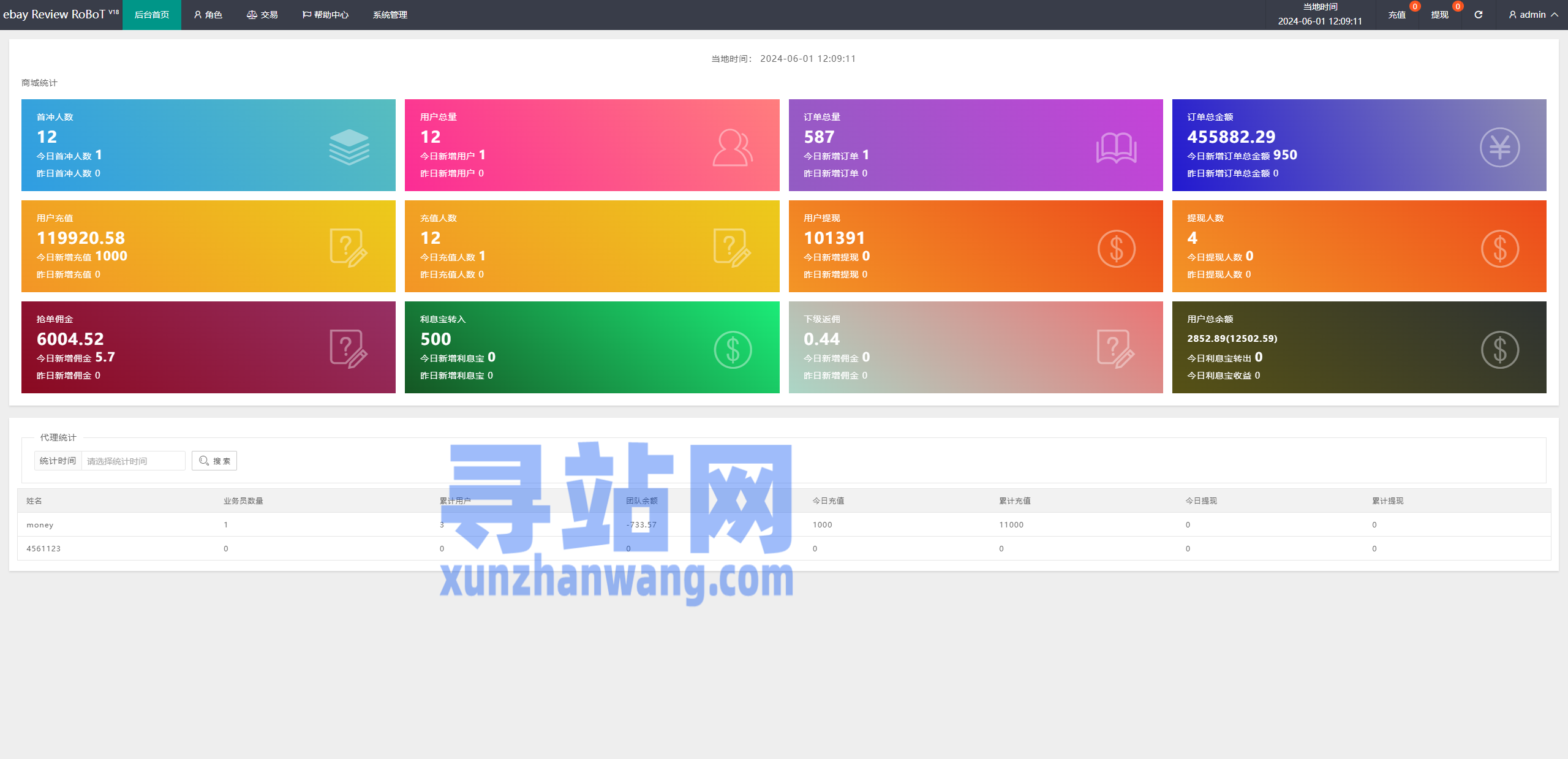The image size is (1568, 759).
Task: Click the 利息宝转入 value 500
Action: pos(435,339)
